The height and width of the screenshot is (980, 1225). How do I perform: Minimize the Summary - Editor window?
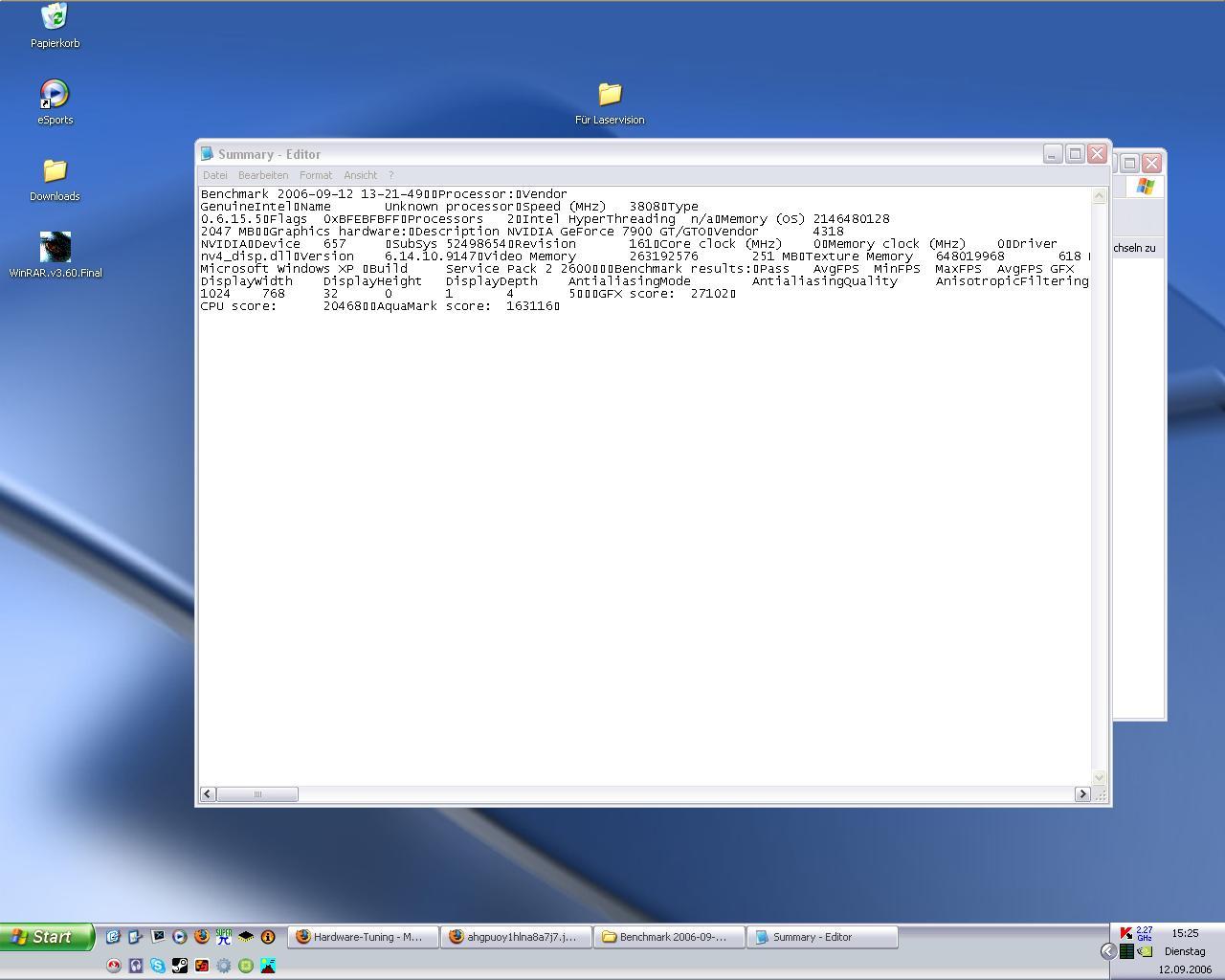coord(1053,154)
